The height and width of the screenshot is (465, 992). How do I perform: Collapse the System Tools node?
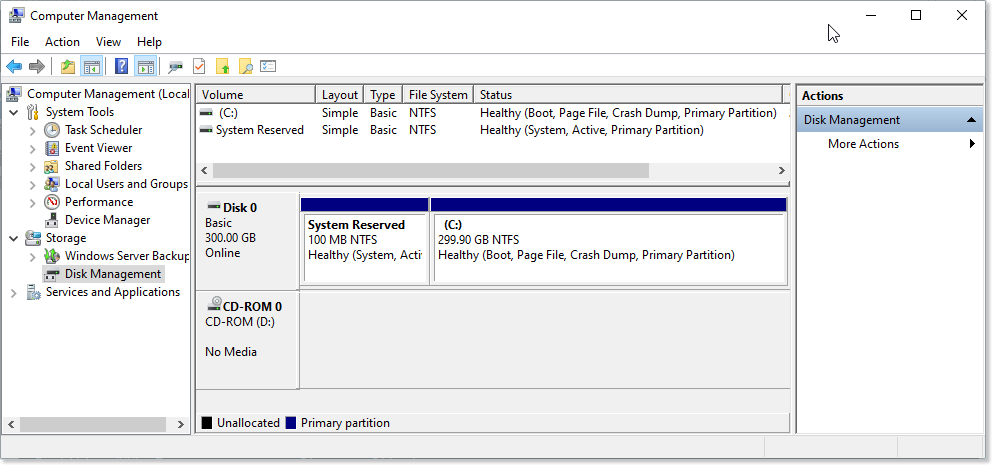pos(14,112)
